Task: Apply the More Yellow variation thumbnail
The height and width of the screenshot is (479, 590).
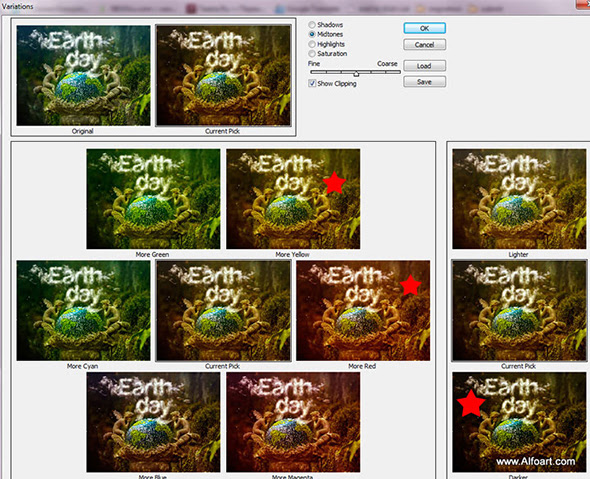Action: pos(293,199)
